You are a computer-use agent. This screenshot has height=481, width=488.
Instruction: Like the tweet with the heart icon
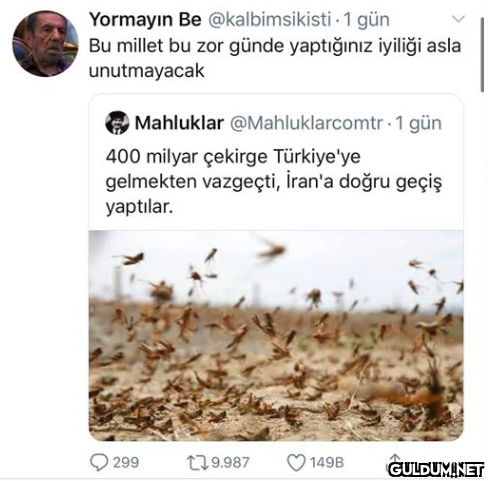(x=296, y=463)
